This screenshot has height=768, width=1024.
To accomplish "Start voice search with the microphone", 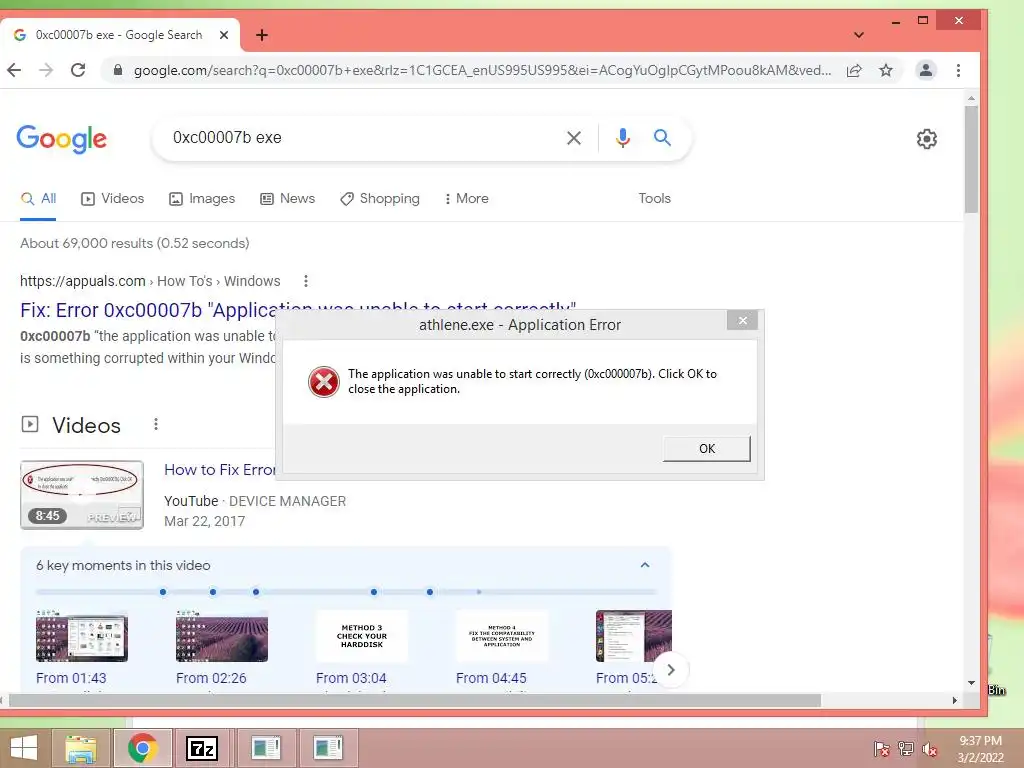I will [x=622, y=138].
